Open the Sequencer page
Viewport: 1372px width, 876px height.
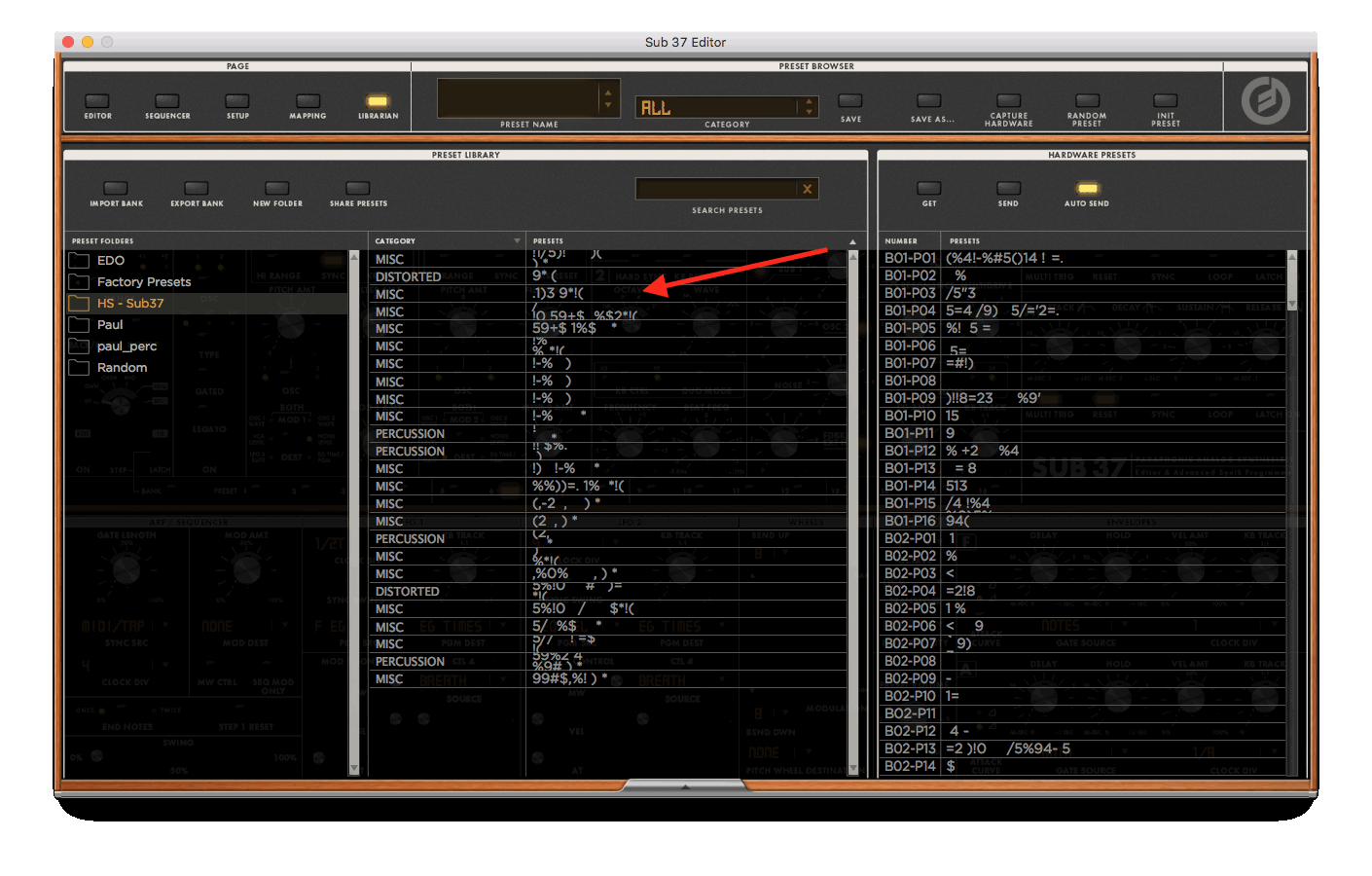(x=167, y=101)
